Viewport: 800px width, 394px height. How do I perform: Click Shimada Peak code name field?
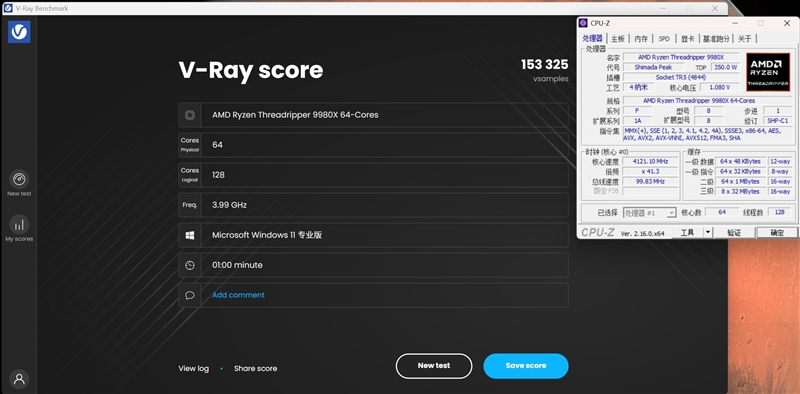(653, 67)
